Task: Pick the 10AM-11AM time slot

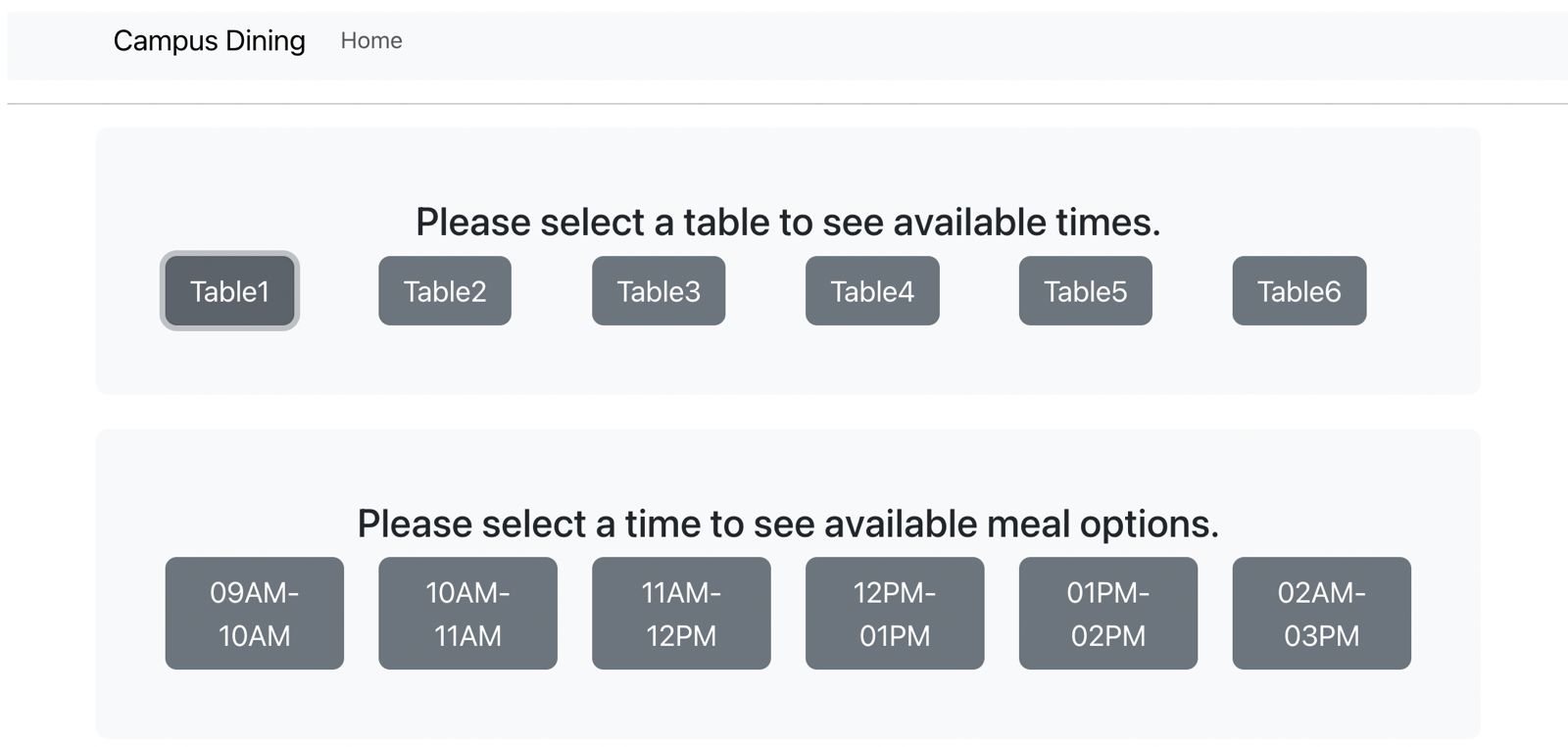Action: (467, 614)
